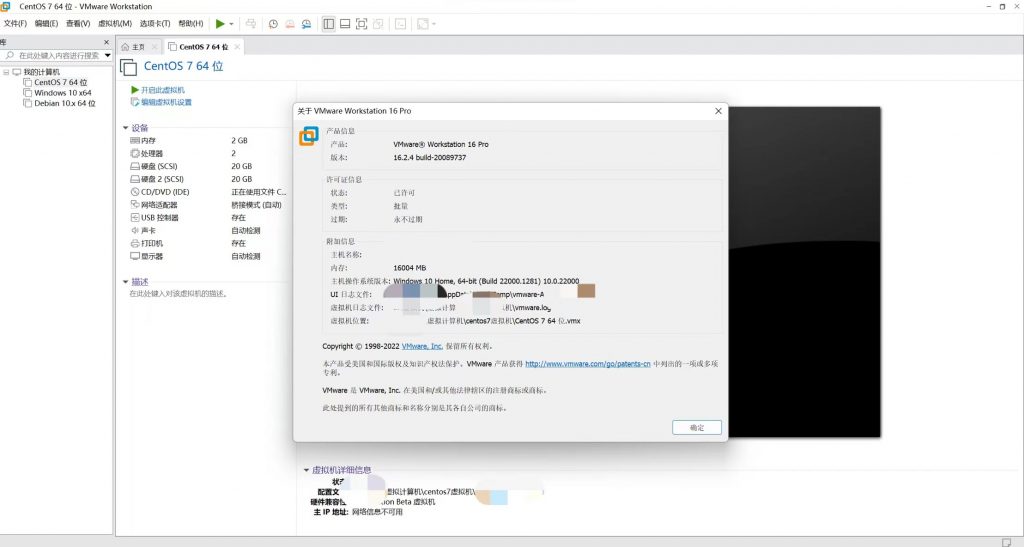Toggle the thumbnail bar view icon
1024x547 pixels.
point(345,24)
